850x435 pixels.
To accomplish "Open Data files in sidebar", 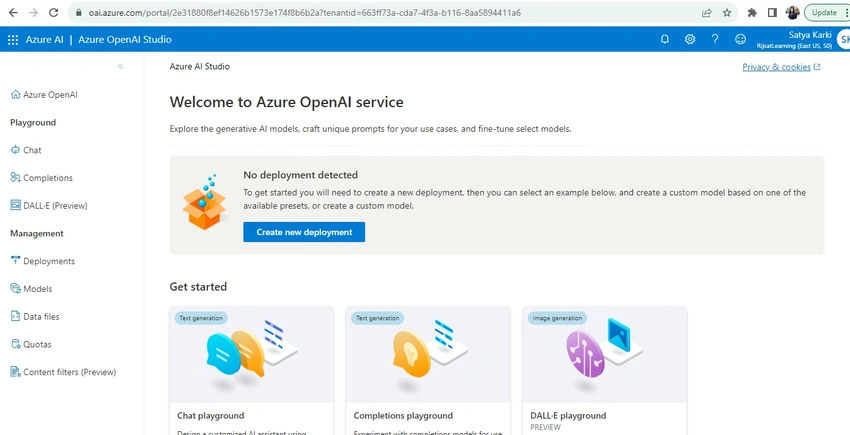I will coord(35,316).
